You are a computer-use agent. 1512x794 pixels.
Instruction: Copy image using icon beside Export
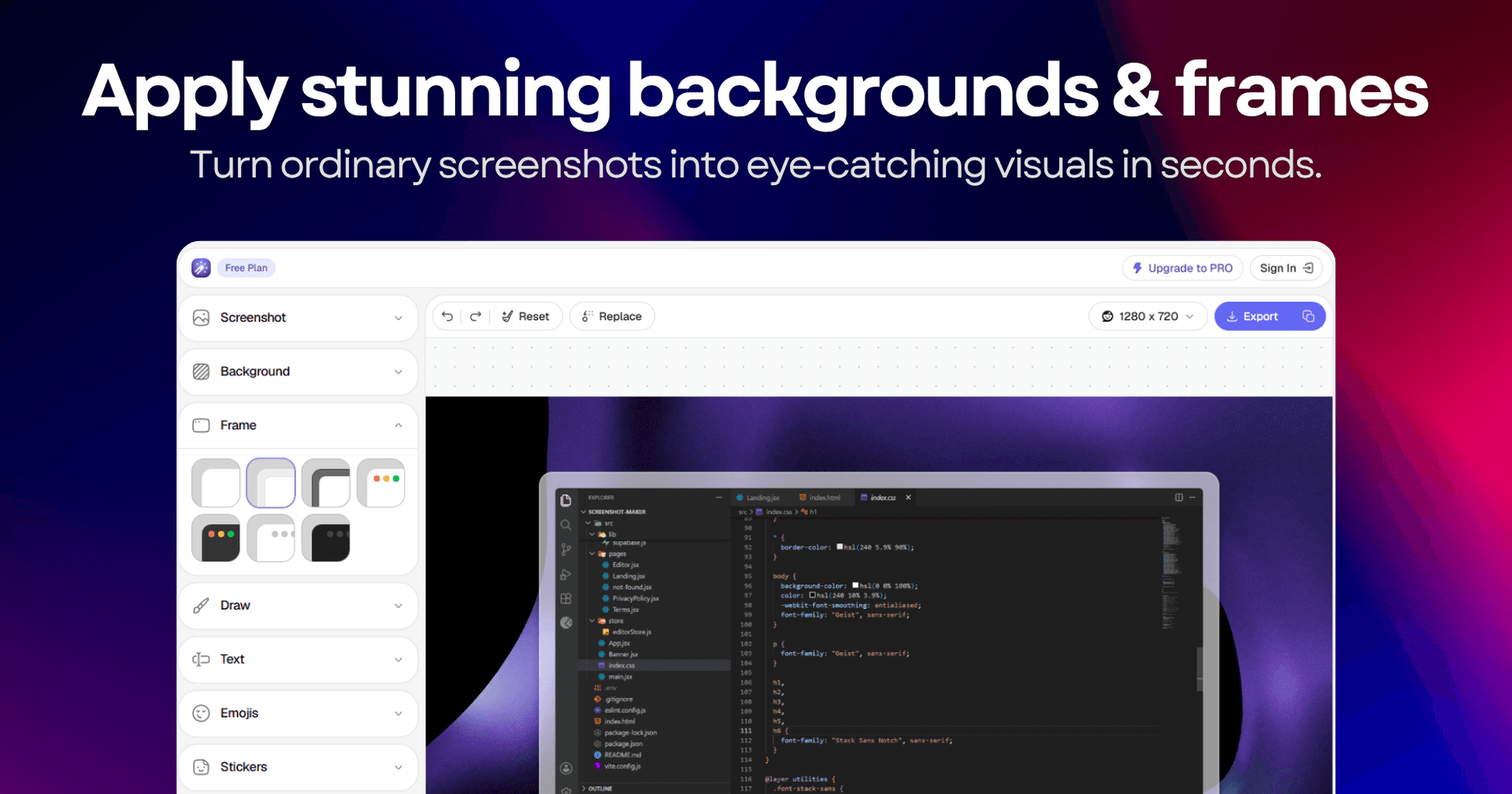point(1308,317)
